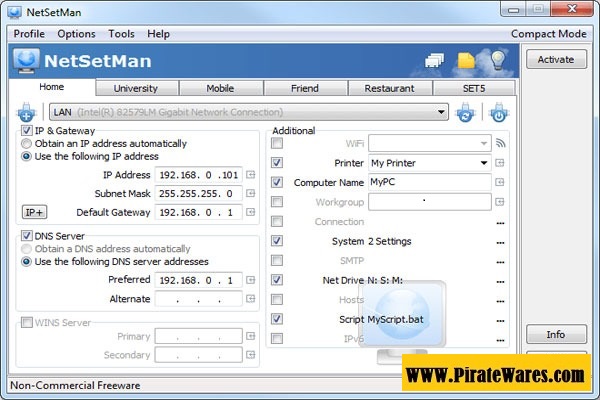Click the add network adapter plug icon
Image resolution: width=600 pixels, height=400 pixels.
(26, 112)
